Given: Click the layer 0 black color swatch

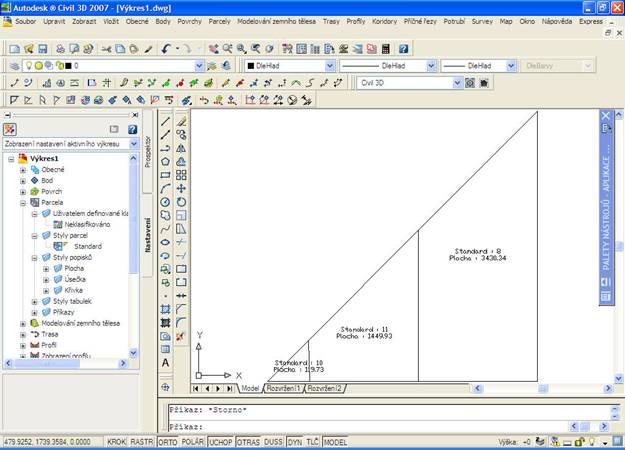Looking at the screenshot, I should [68, 66].
